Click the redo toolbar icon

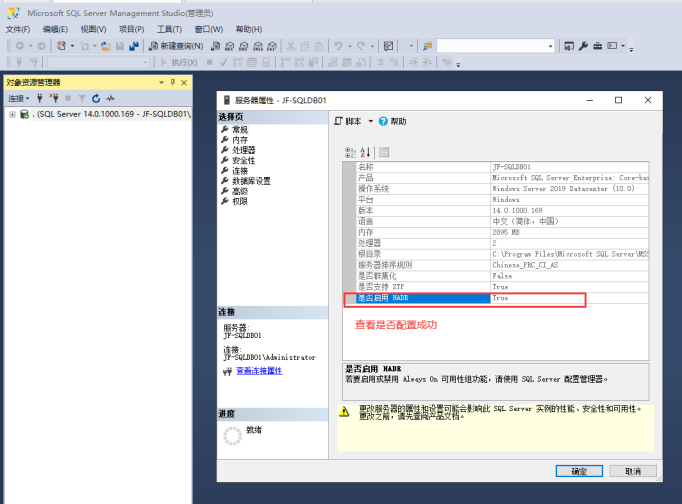click(x=361, y=46)
